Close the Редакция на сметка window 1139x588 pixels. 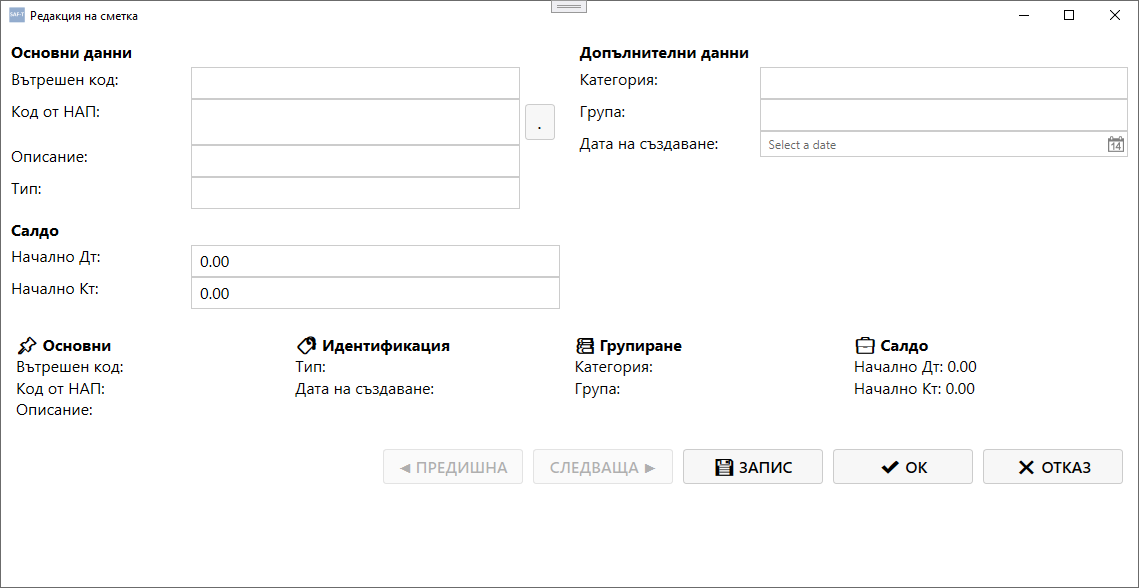coord(1114,15)
